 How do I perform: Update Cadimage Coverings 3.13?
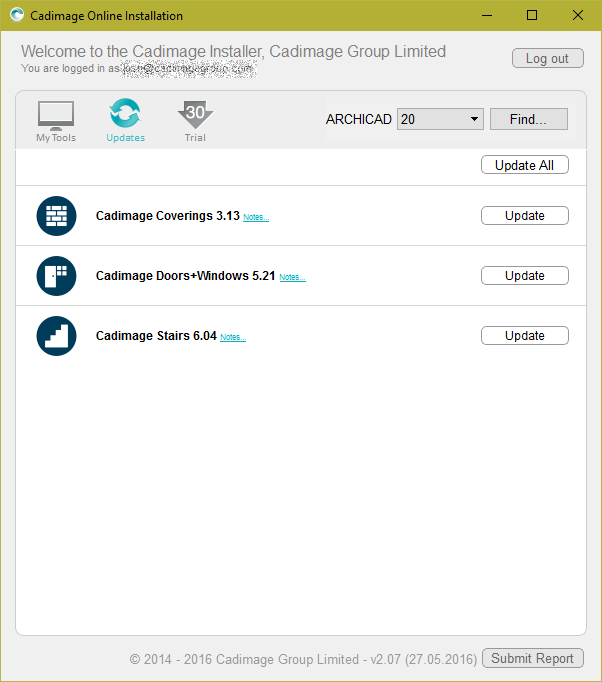[x=524, y=216]
